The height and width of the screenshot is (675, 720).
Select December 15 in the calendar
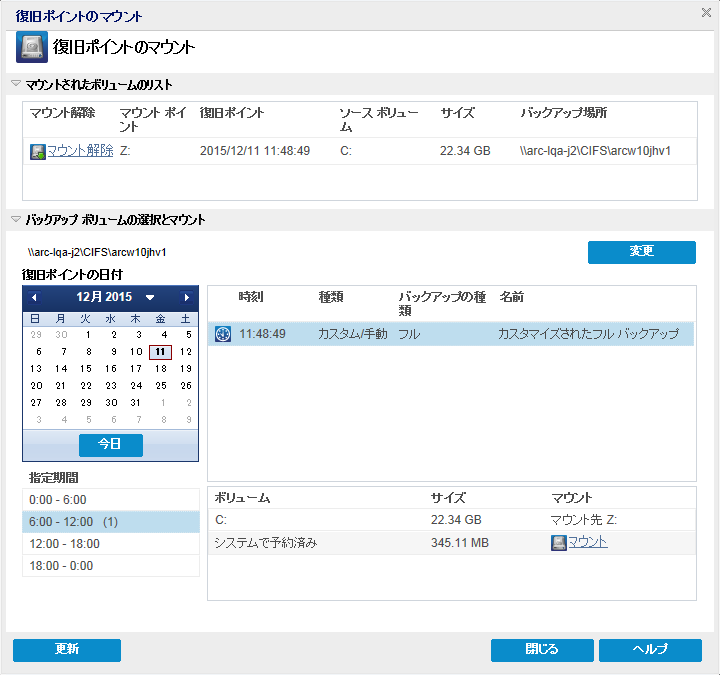click(86, 369)
